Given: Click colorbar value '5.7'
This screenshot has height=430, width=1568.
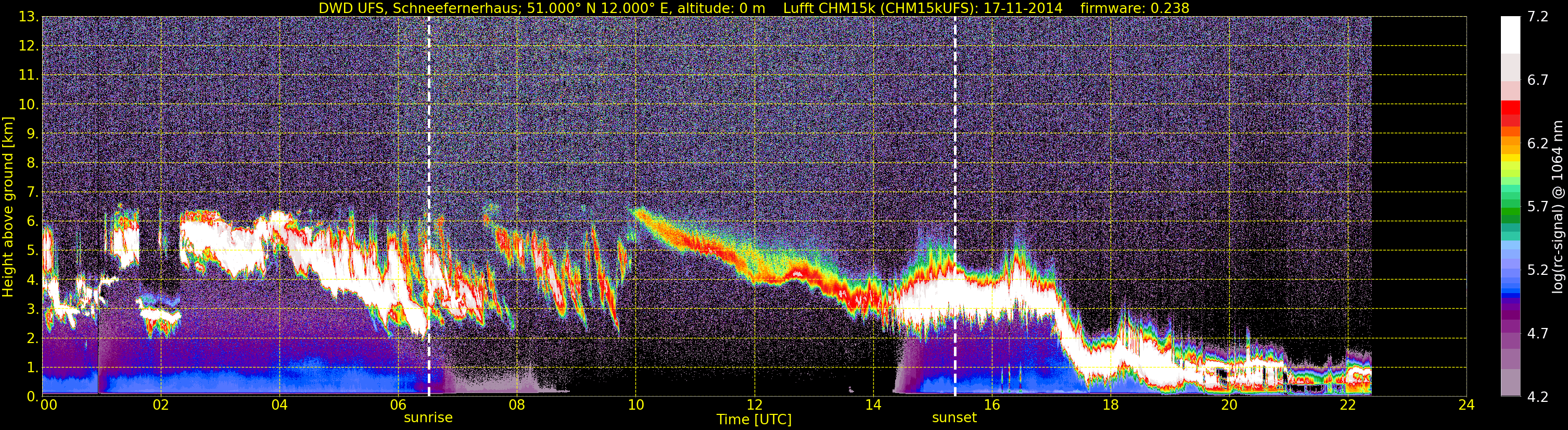Looking at the screenshot, I should point(1538,207).
